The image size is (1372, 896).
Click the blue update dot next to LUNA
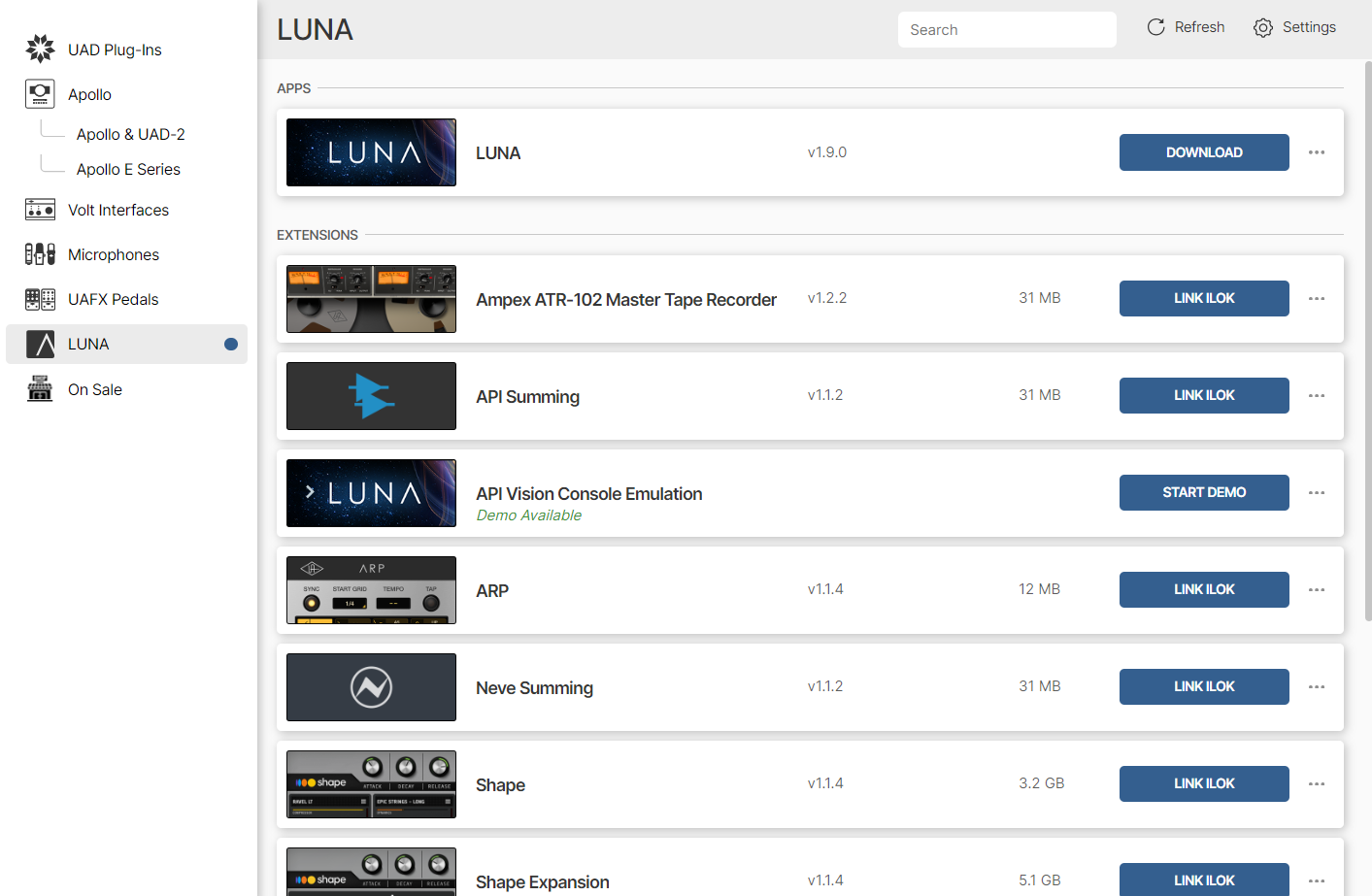point(231,344)
